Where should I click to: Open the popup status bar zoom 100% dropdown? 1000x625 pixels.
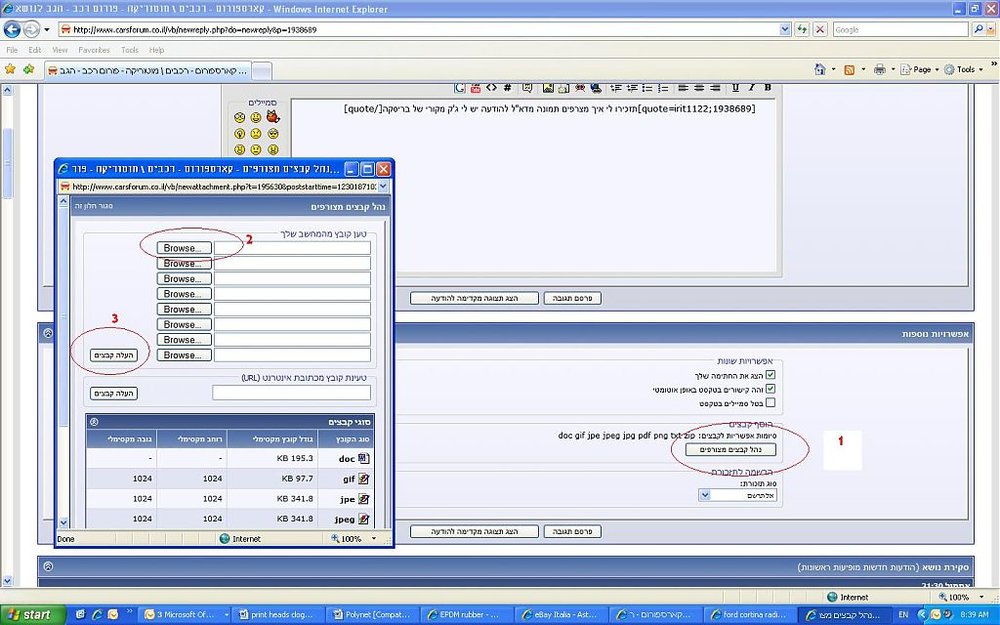tap(374, 539)
